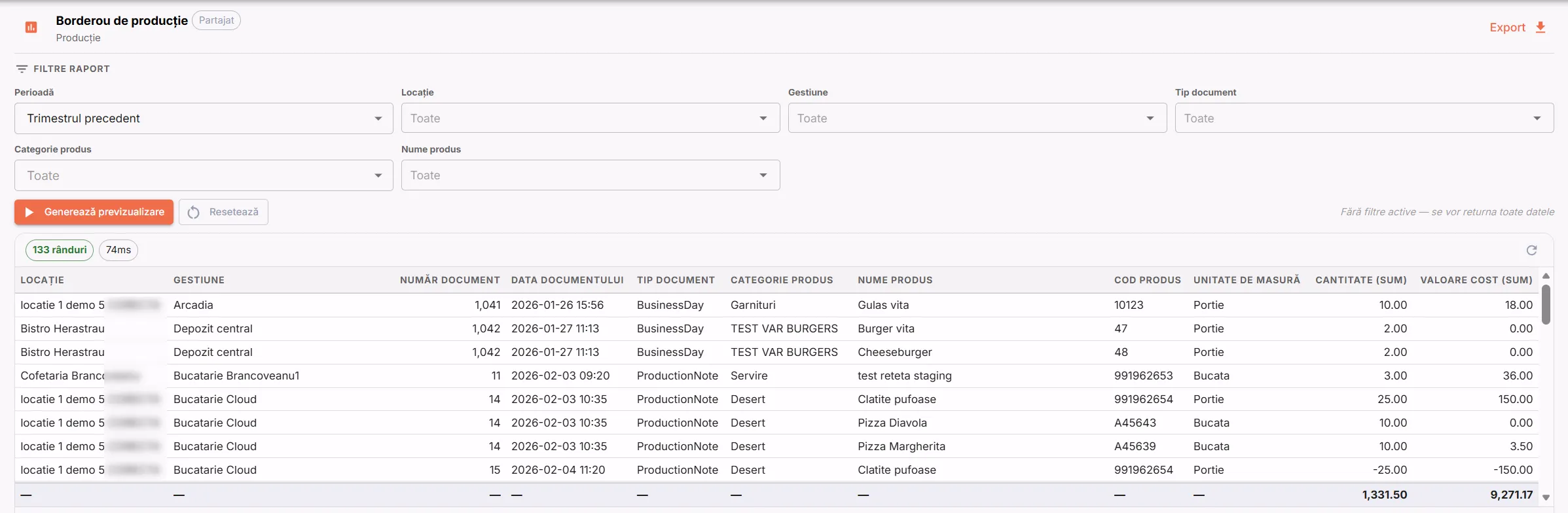Viewport: 1568px width, 513px height.
Task: Click the Arcadia gestiune cell
Action: tap(193, 305)
